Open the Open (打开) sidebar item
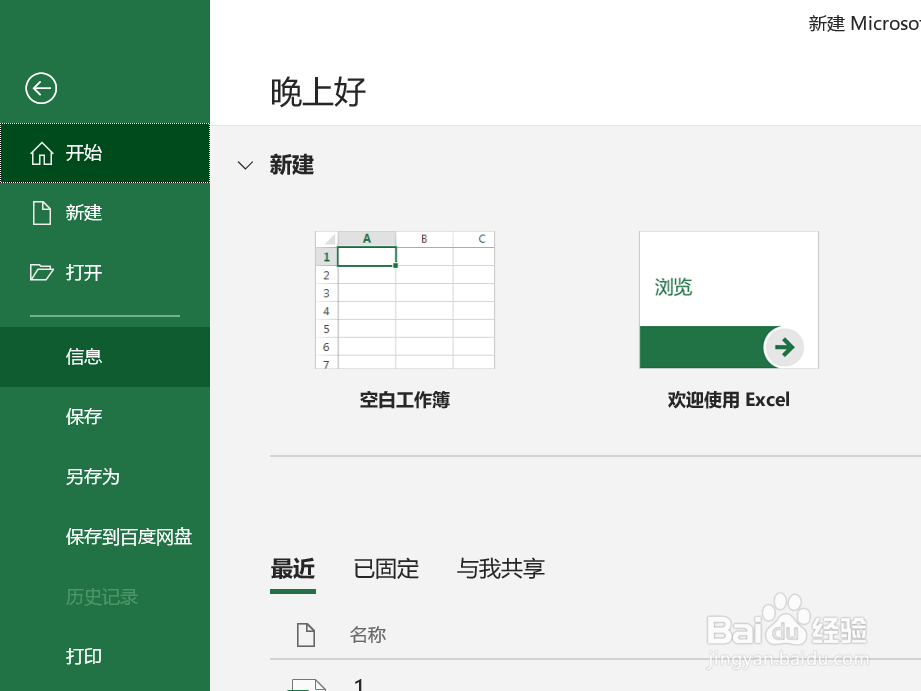Image resolution: width=921 pixels, height=691 pixels. 83,272
